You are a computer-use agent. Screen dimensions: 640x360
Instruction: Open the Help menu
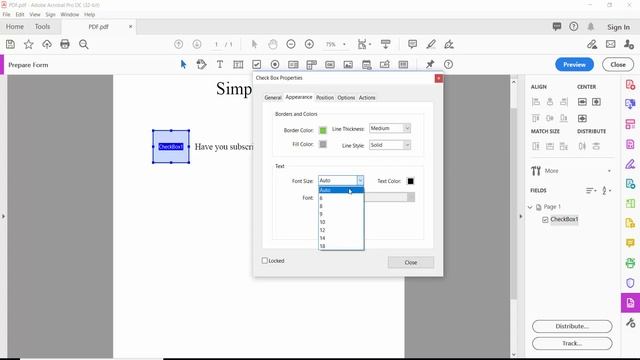89,14
